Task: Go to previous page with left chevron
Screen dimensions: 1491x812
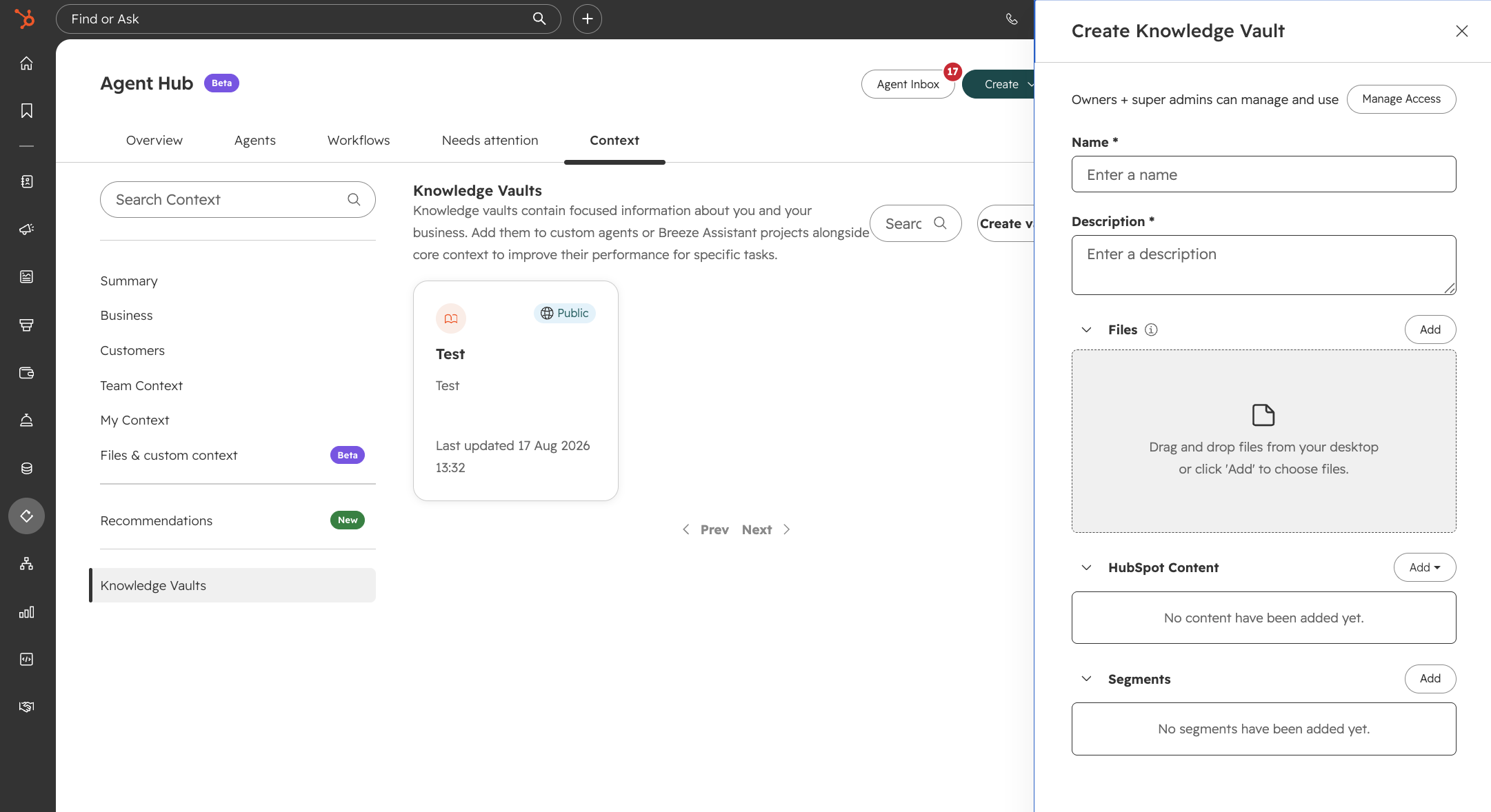Action: (686, 529)
